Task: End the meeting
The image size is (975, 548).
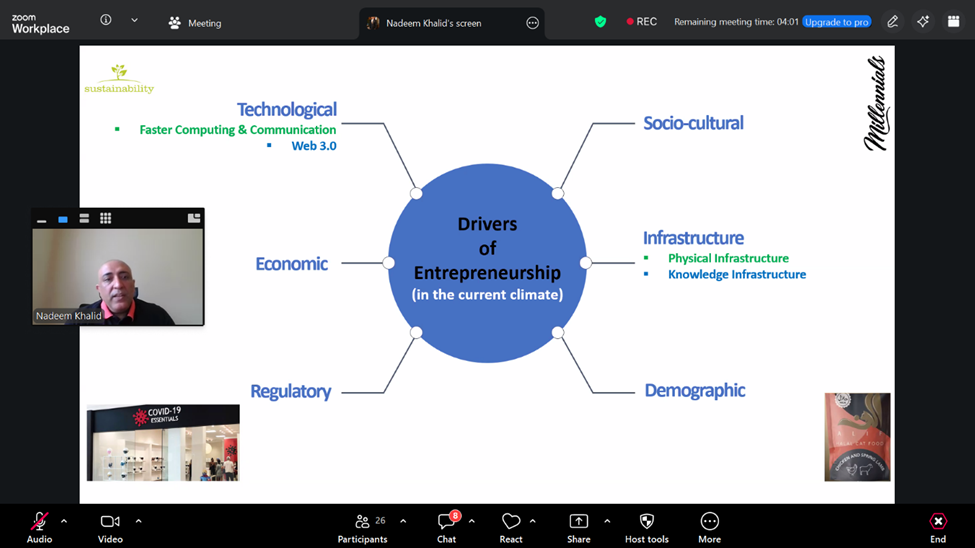Action: point(937,526)
